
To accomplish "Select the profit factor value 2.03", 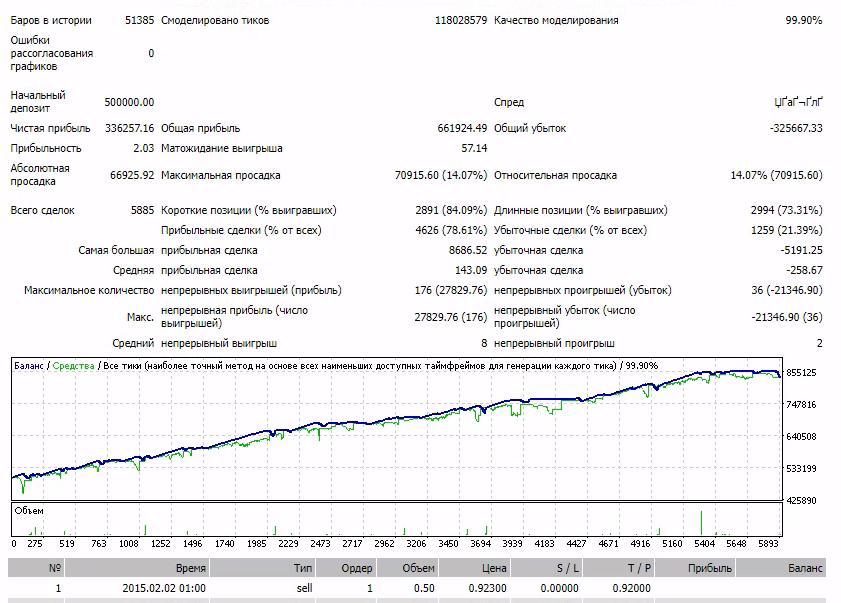I will pyautogui.click(x=144, y=148).
